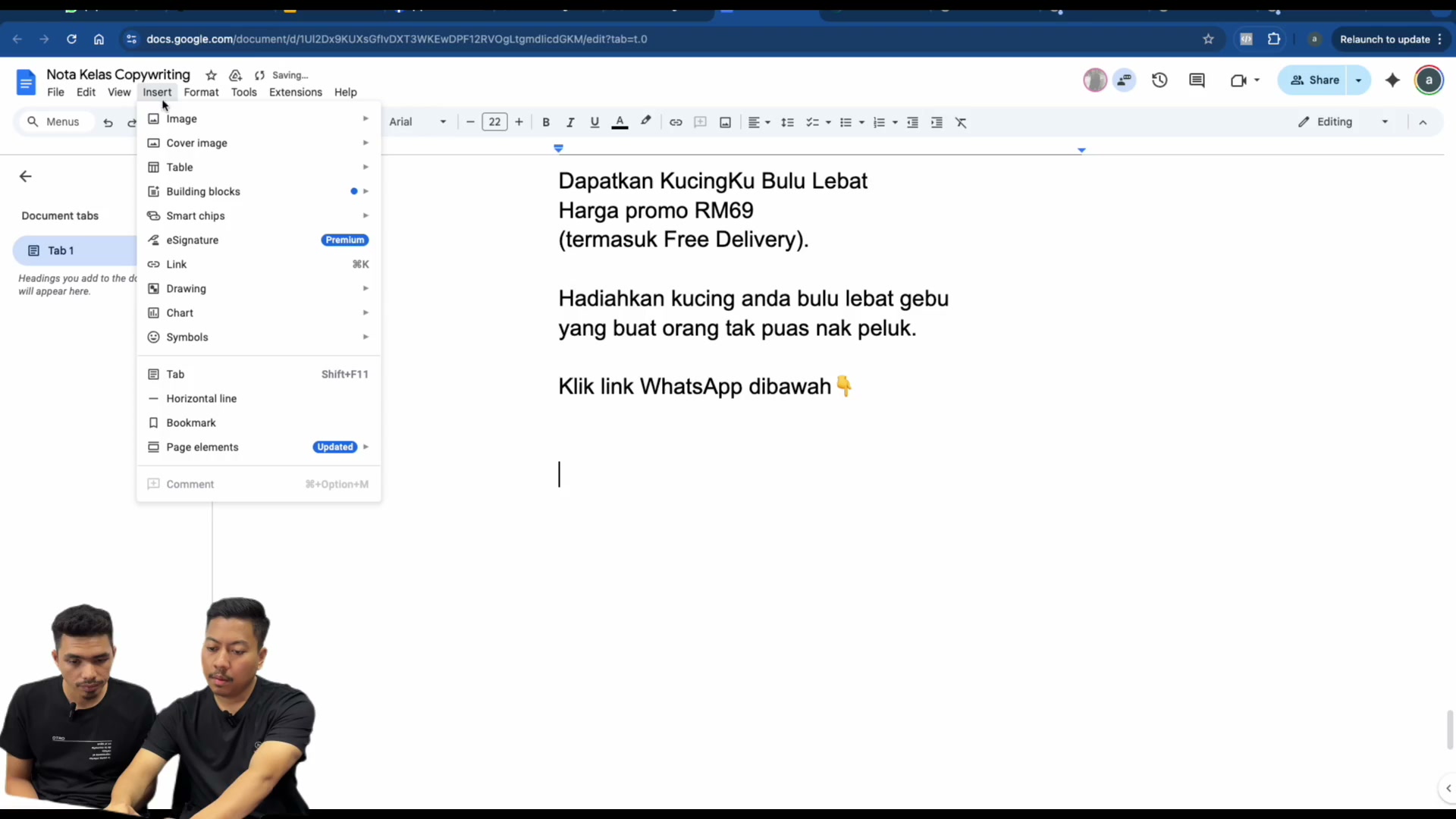Close the document tabs panel arrow

tap(25, 177)
